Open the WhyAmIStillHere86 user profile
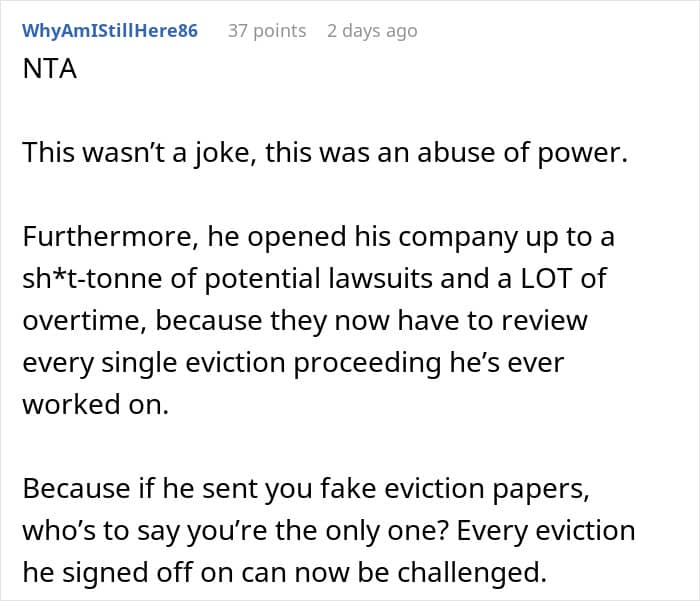The width and height of the screenshot is (700, 601). tap(110, 31)
